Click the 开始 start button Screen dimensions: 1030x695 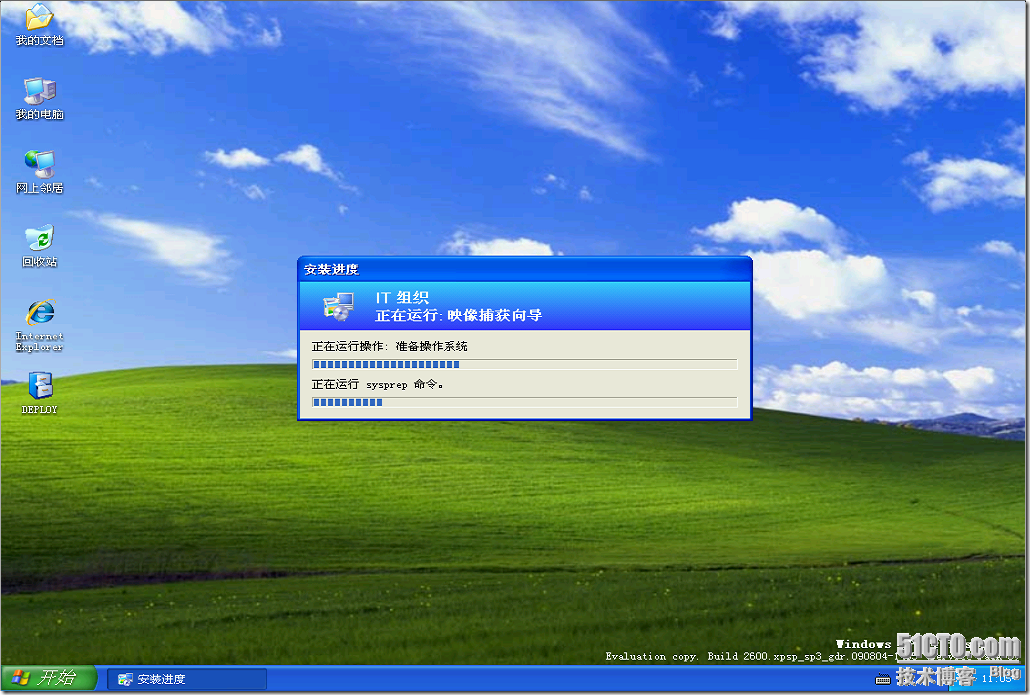[x=49, y=678]
